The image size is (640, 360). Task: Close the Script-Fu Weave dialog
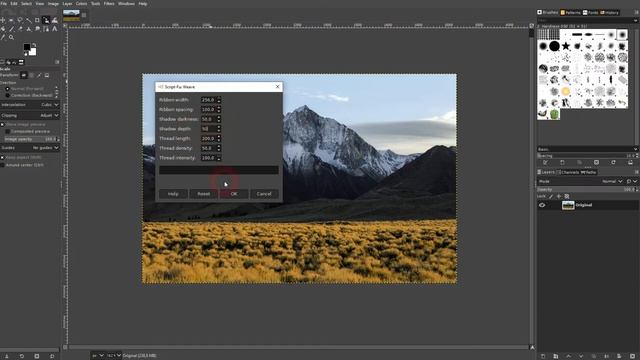[x=278, y=87]
